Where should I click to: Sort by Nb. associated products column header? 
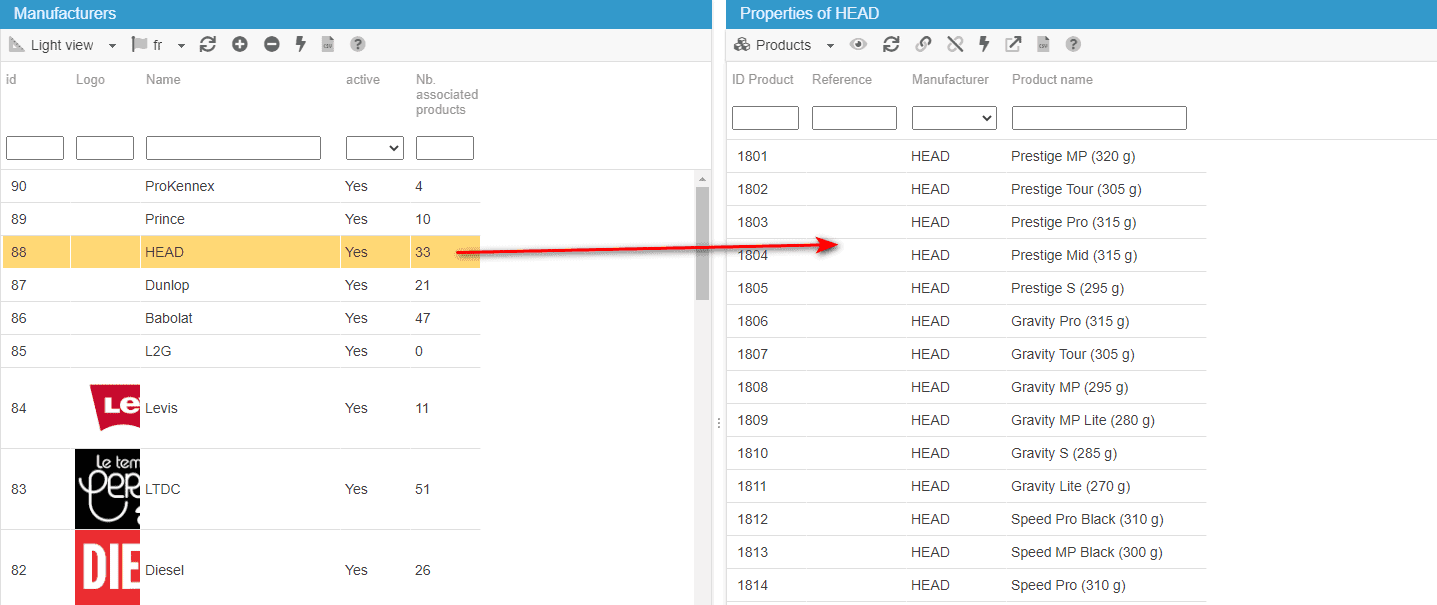pos(446,94)
